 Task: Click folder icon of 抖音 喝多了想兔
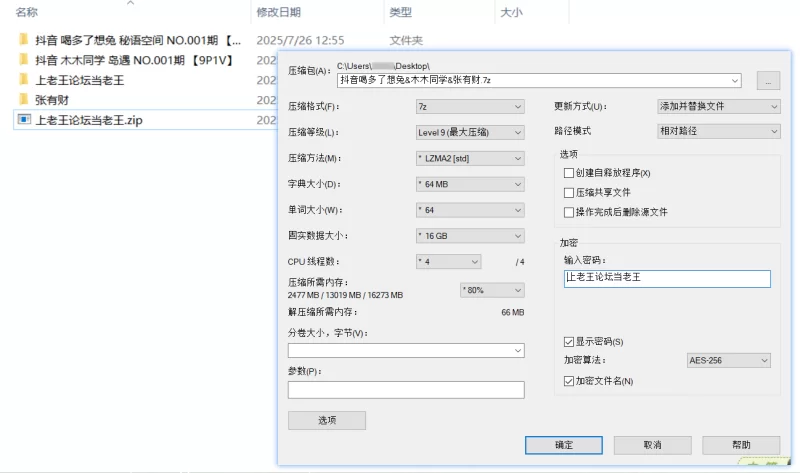[23, 39]
